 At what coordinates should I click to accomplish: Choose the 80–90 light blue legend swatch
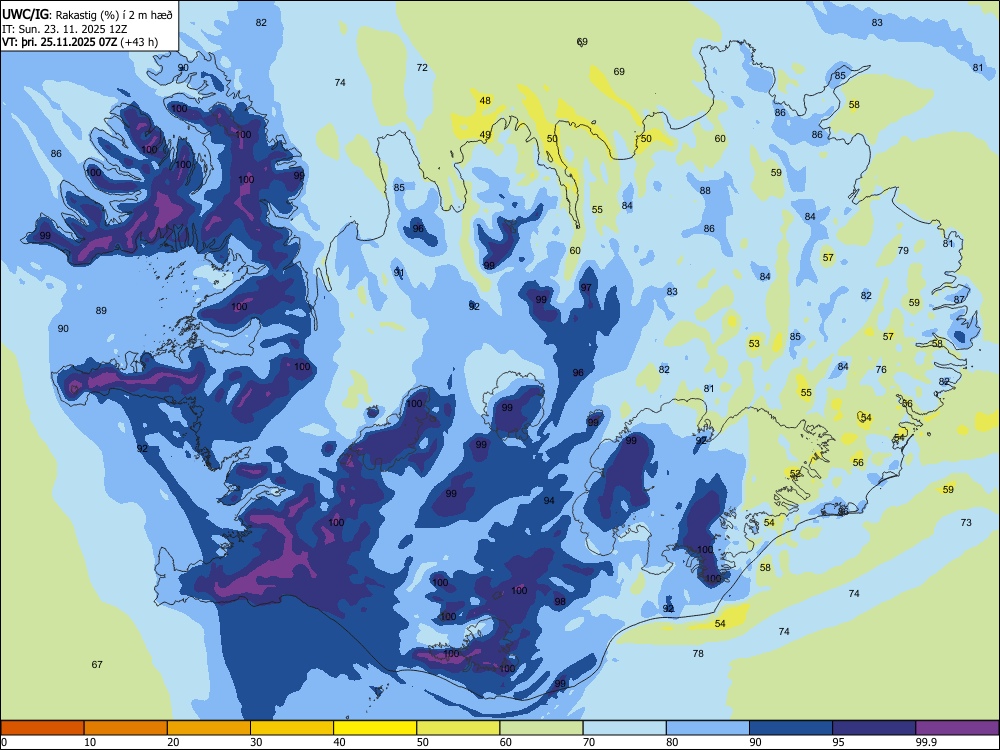click(x=708, y=728)
